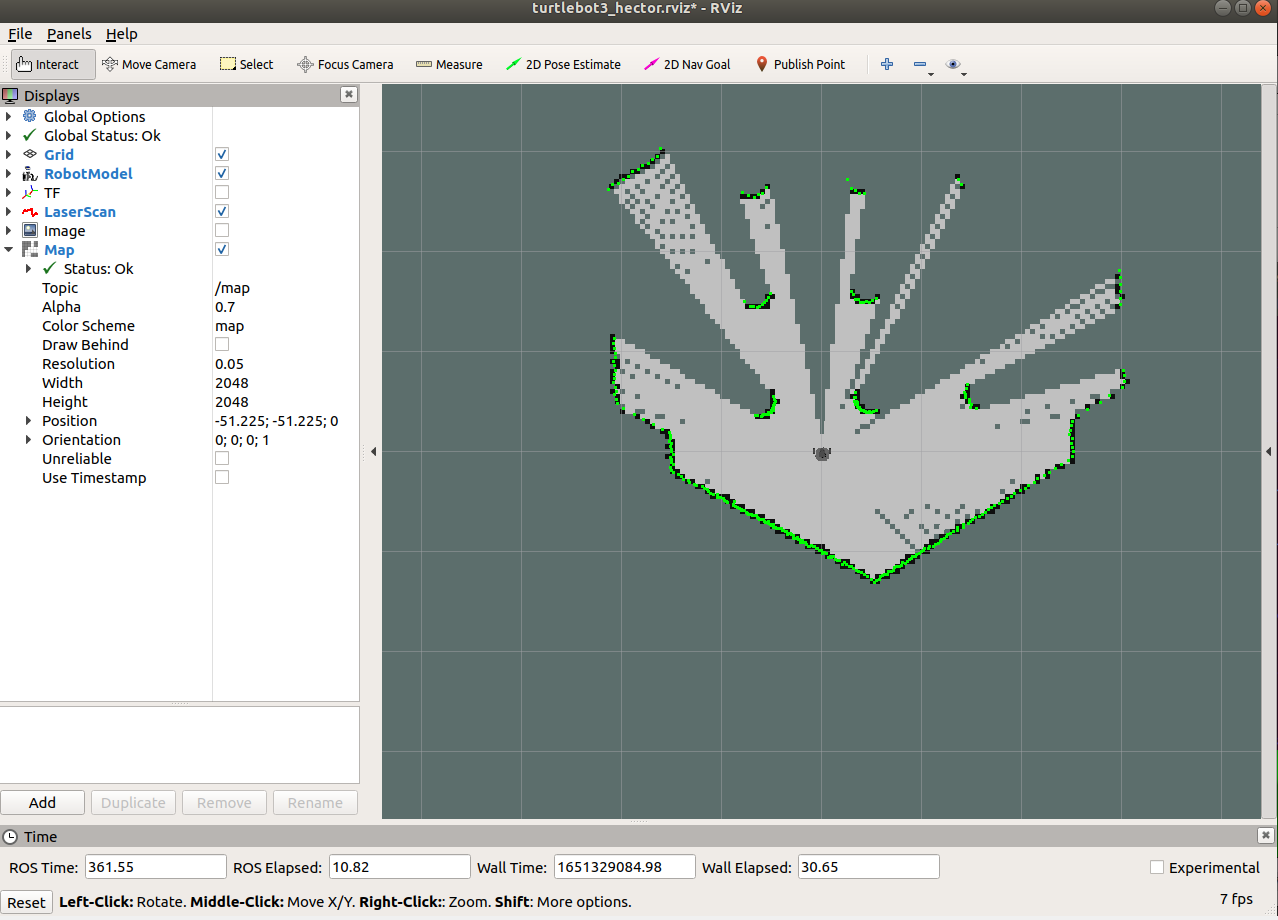This screenshot has width=1278, height=920.
Task: Enable the TF display checkbox
Action: [x=221, y=192]
